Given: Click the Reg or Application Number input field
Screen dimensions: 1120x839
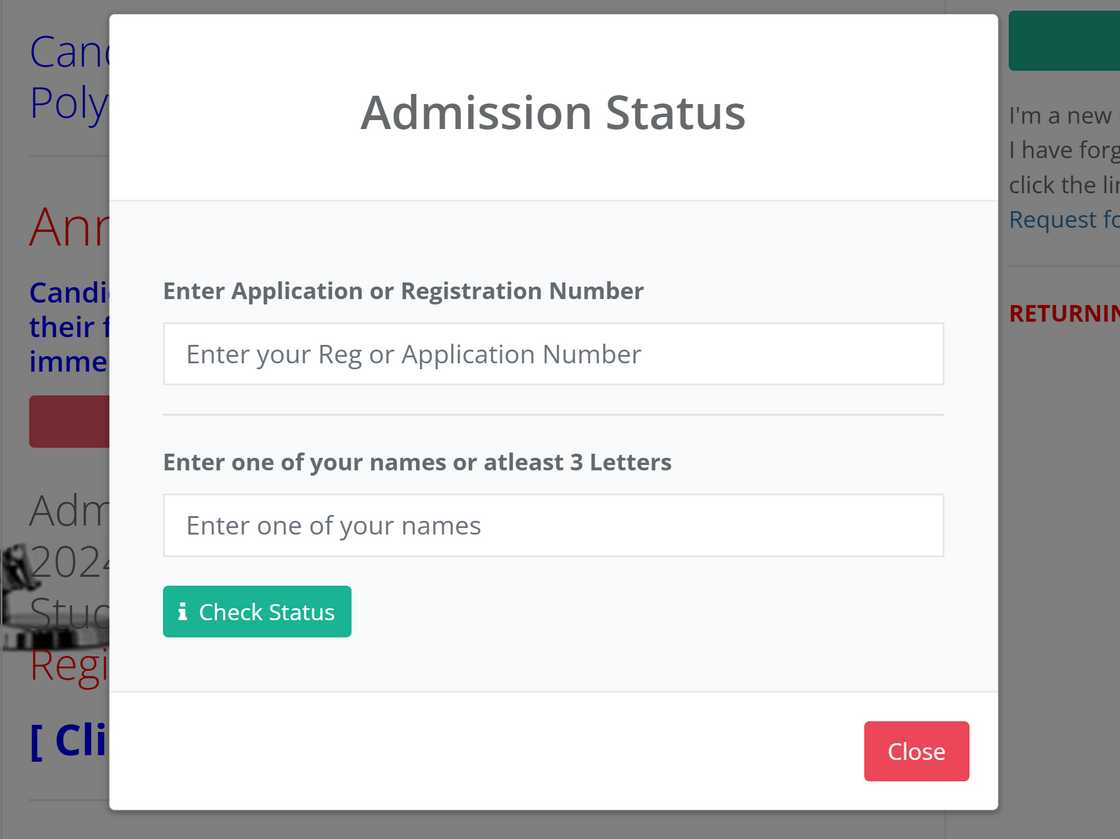Looking at the screenshot, I should 553,354.
